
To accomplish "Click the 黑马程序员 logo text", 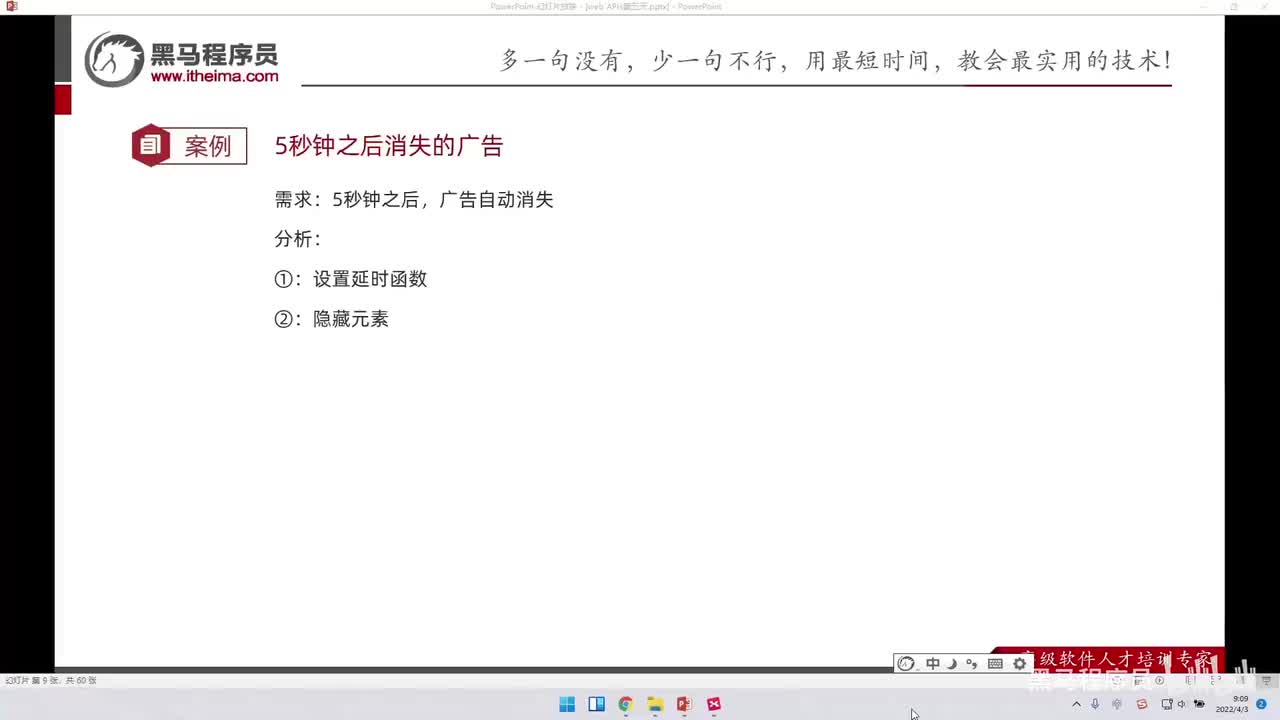I will pyautogui.click(x=214, y=53).
